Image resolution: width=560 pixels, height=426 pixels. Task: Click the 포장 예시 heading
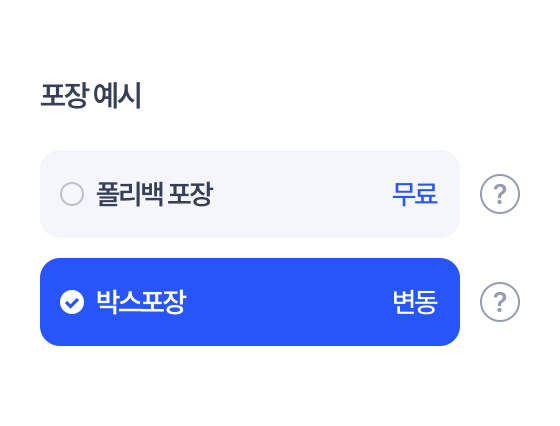[x=91, y=95]
